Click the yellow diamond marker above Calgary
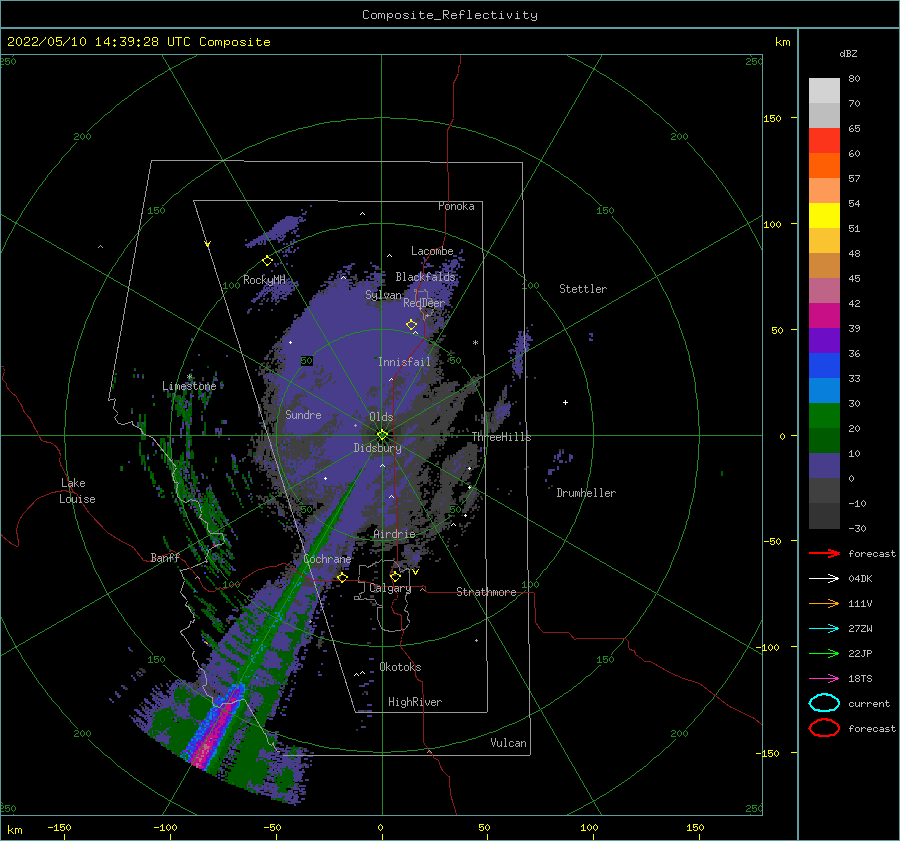The image size is (900, 841). [x=395, y=576]
